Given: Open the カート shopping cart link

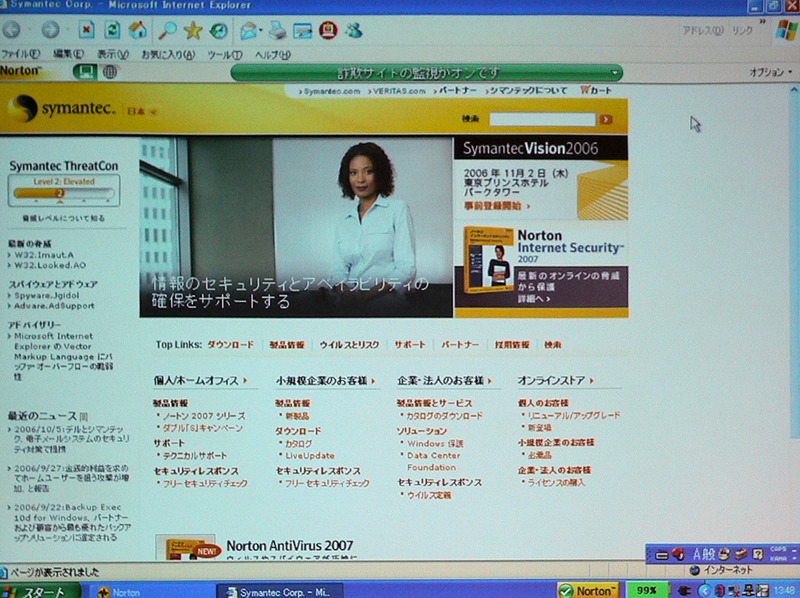Looking at the screenshot, I should point(596,90).
